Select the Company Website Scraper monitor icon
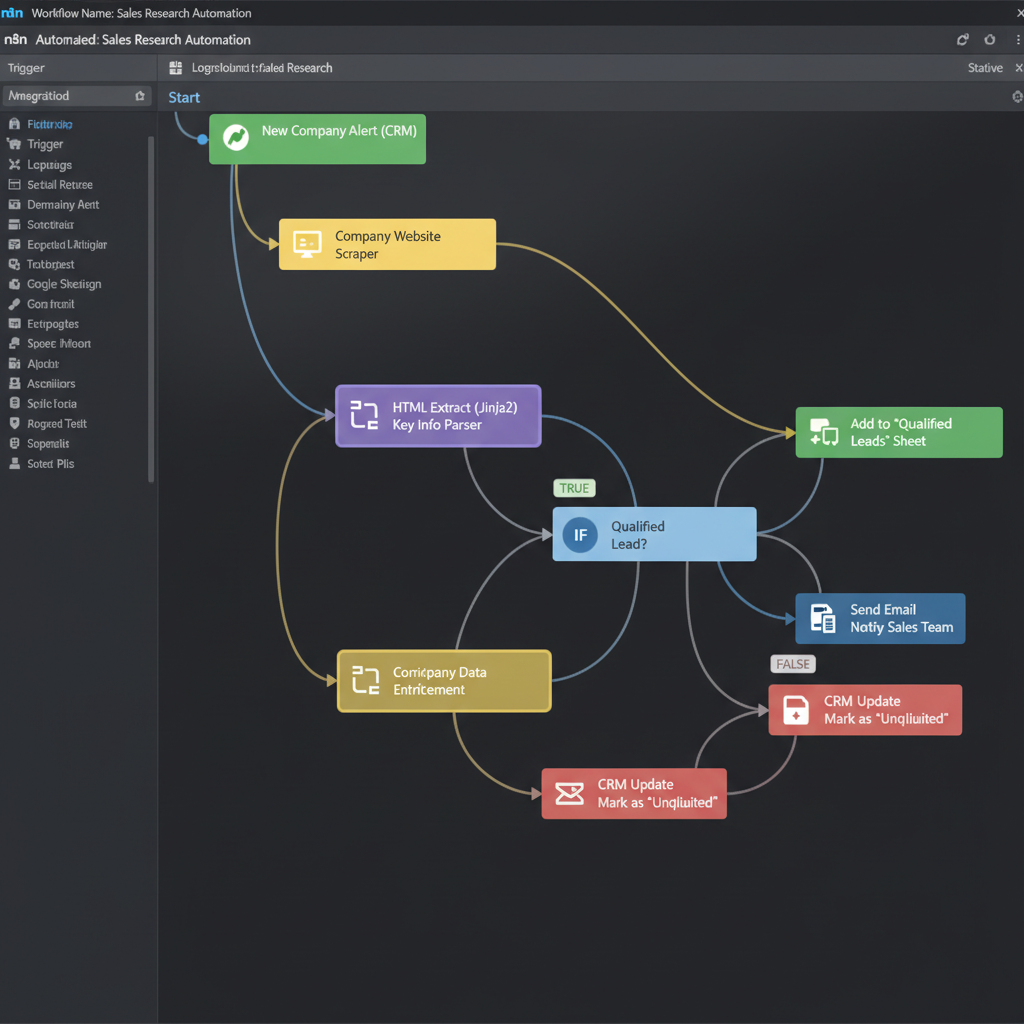 pos(307,244)
